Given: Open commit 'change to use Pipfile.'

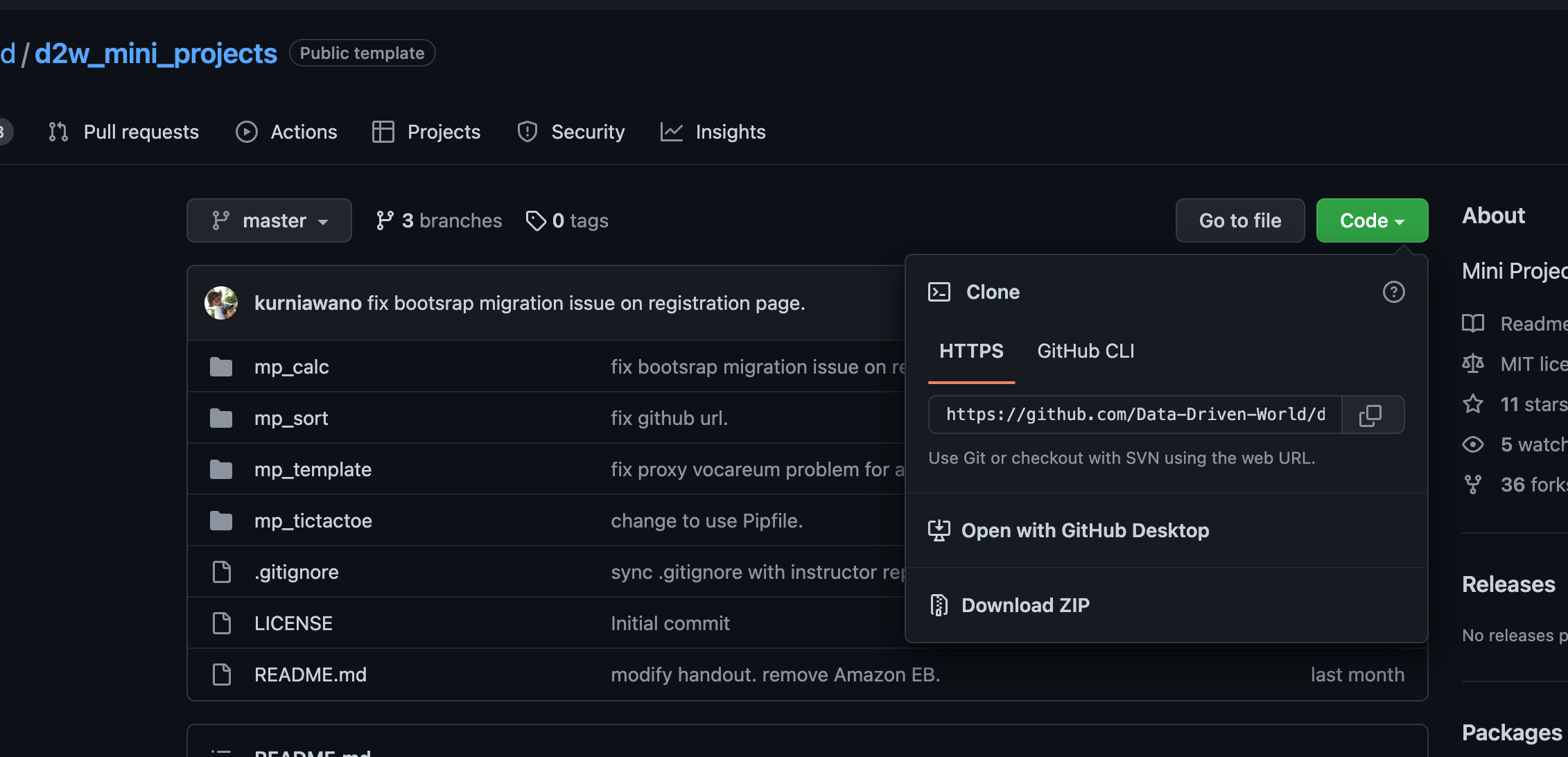Looking at the screenshot, I should (x=706, y=521).
